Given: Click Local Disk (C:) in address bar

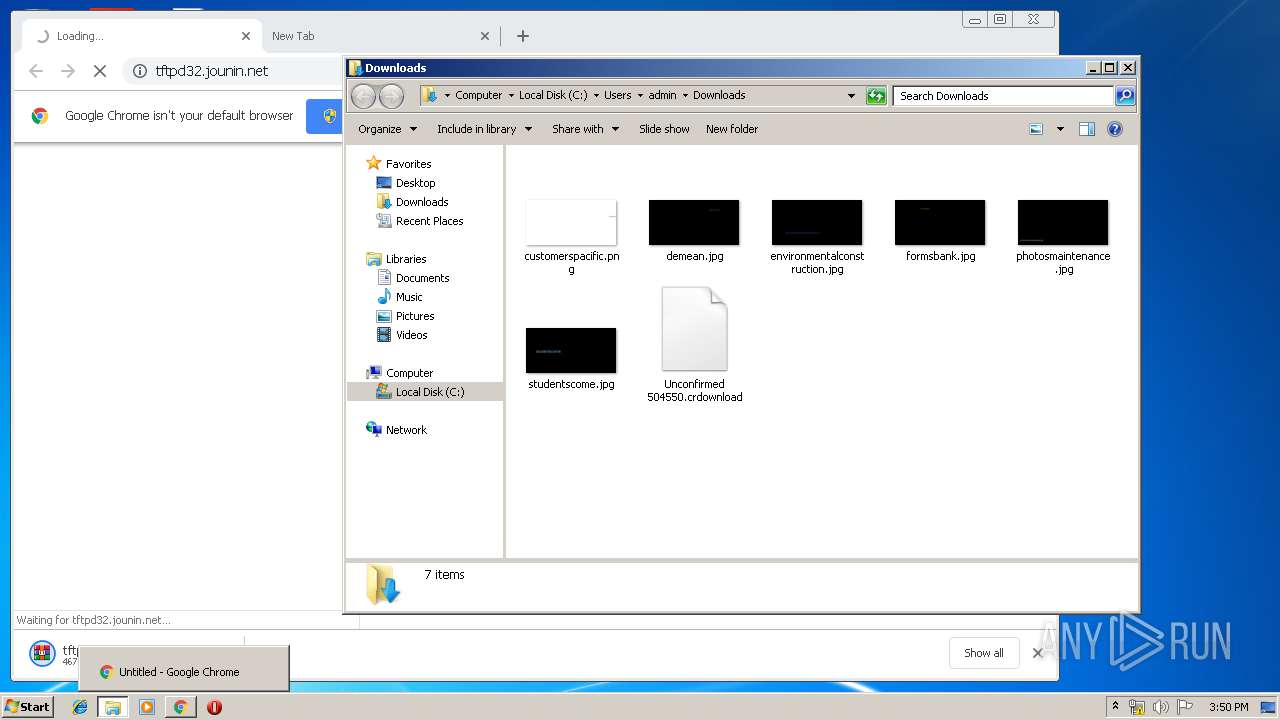Looking at the screenshot, I should pos(553,96).
